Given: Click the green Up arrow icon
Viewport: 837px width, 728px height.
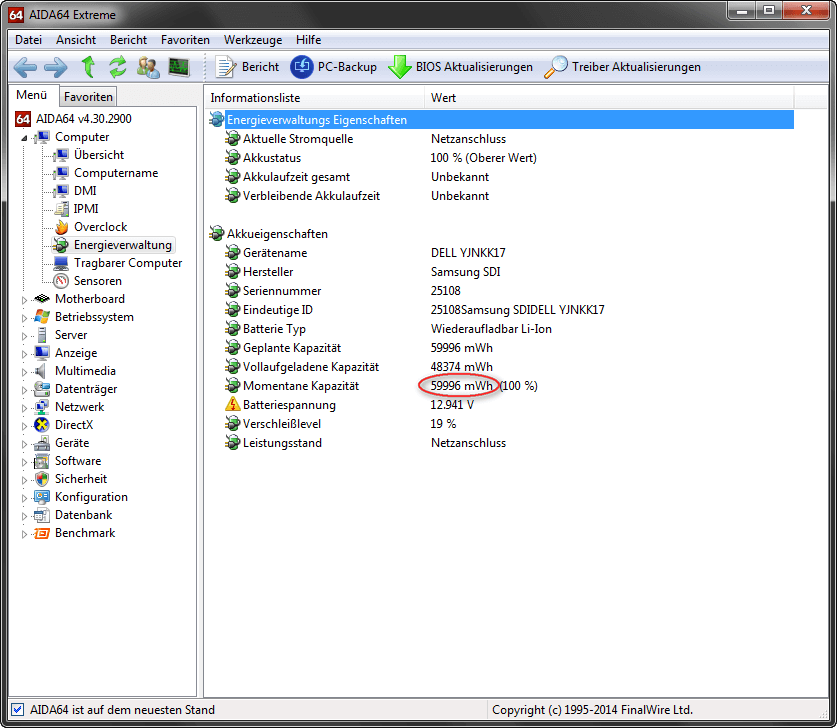Looking at the screenshot, I should tap(88, 67).
